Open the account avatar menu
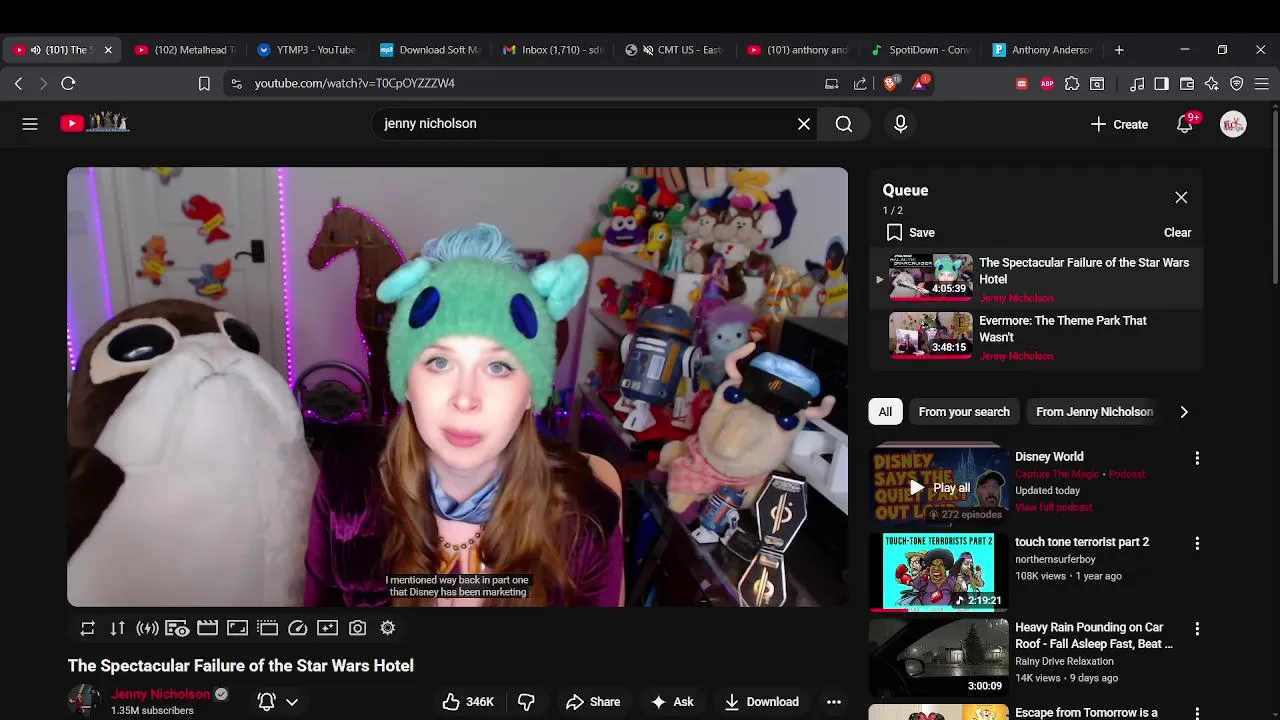 click(1233, 124)
